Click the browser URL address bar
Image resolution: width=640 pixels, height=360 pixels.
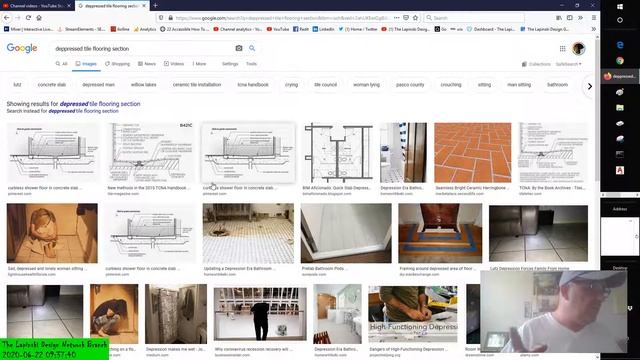[x=282, y=18]
